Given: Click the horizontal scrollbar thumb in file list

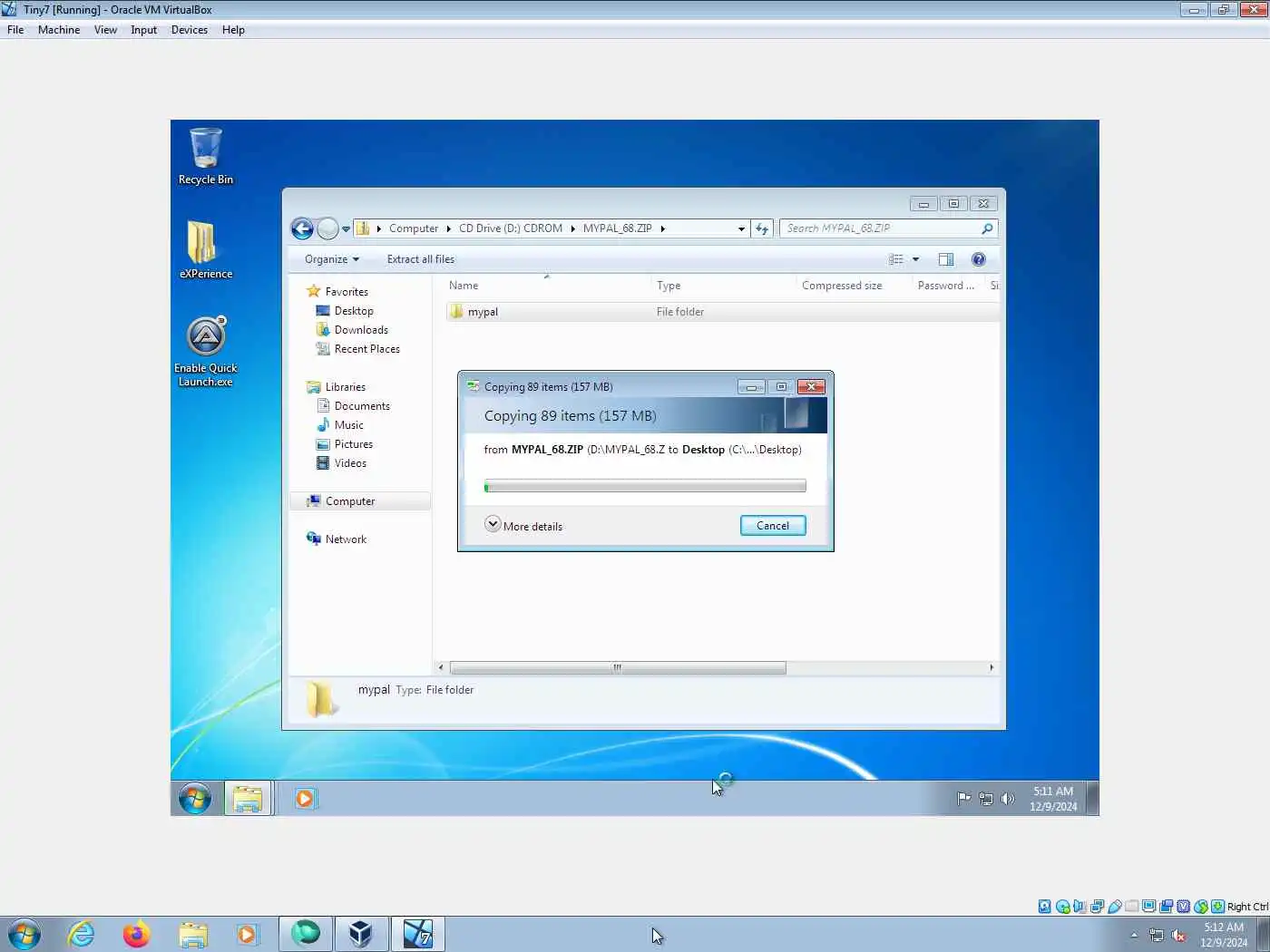Looking at the screenshot, I should (618, 668).
